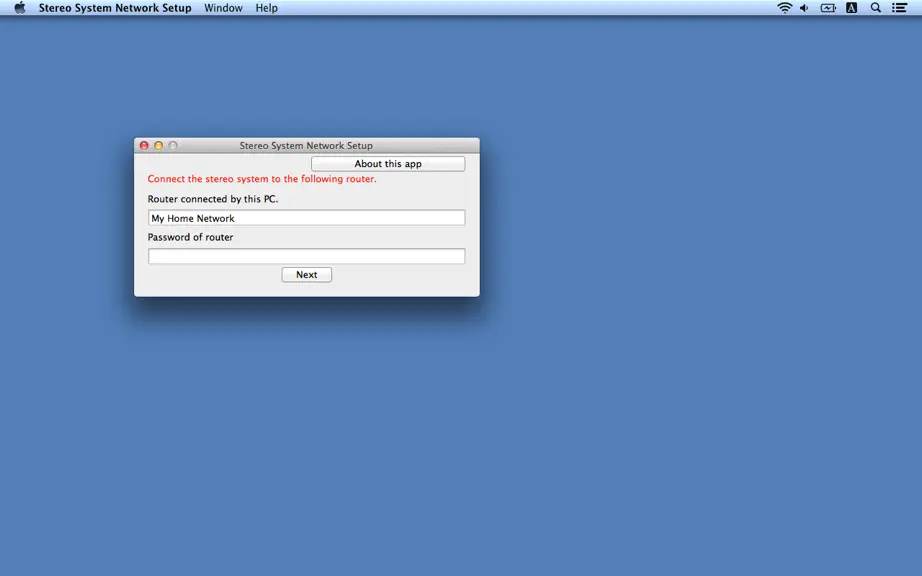Open the input source A icon
This screenshot has width=922, height=576.
coord(851,8)
